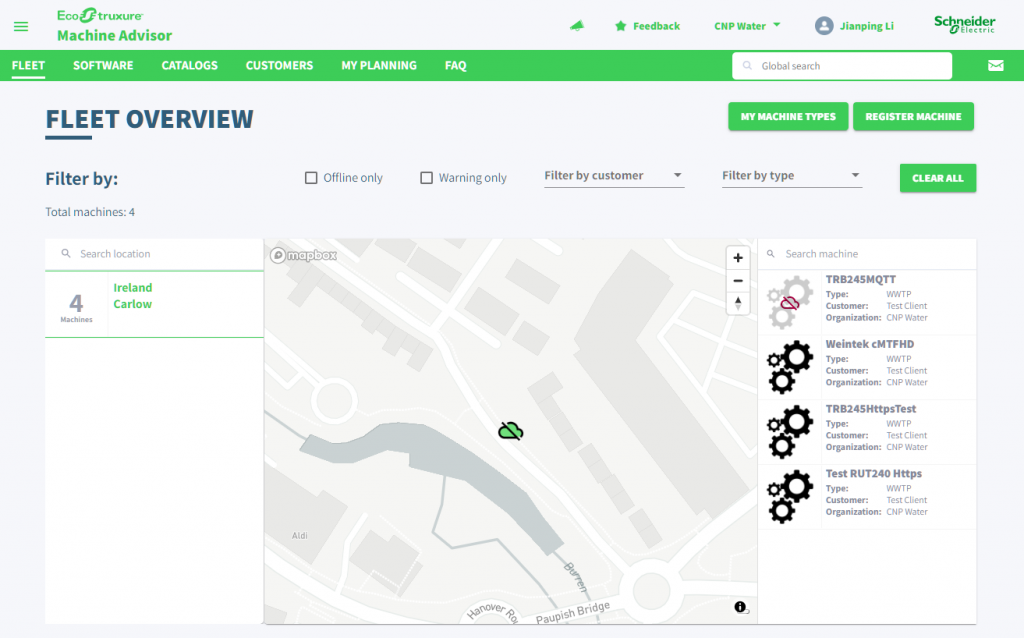Open the TRB245HttpsTest machine title
1024x638 pixels.
point(871,409)
